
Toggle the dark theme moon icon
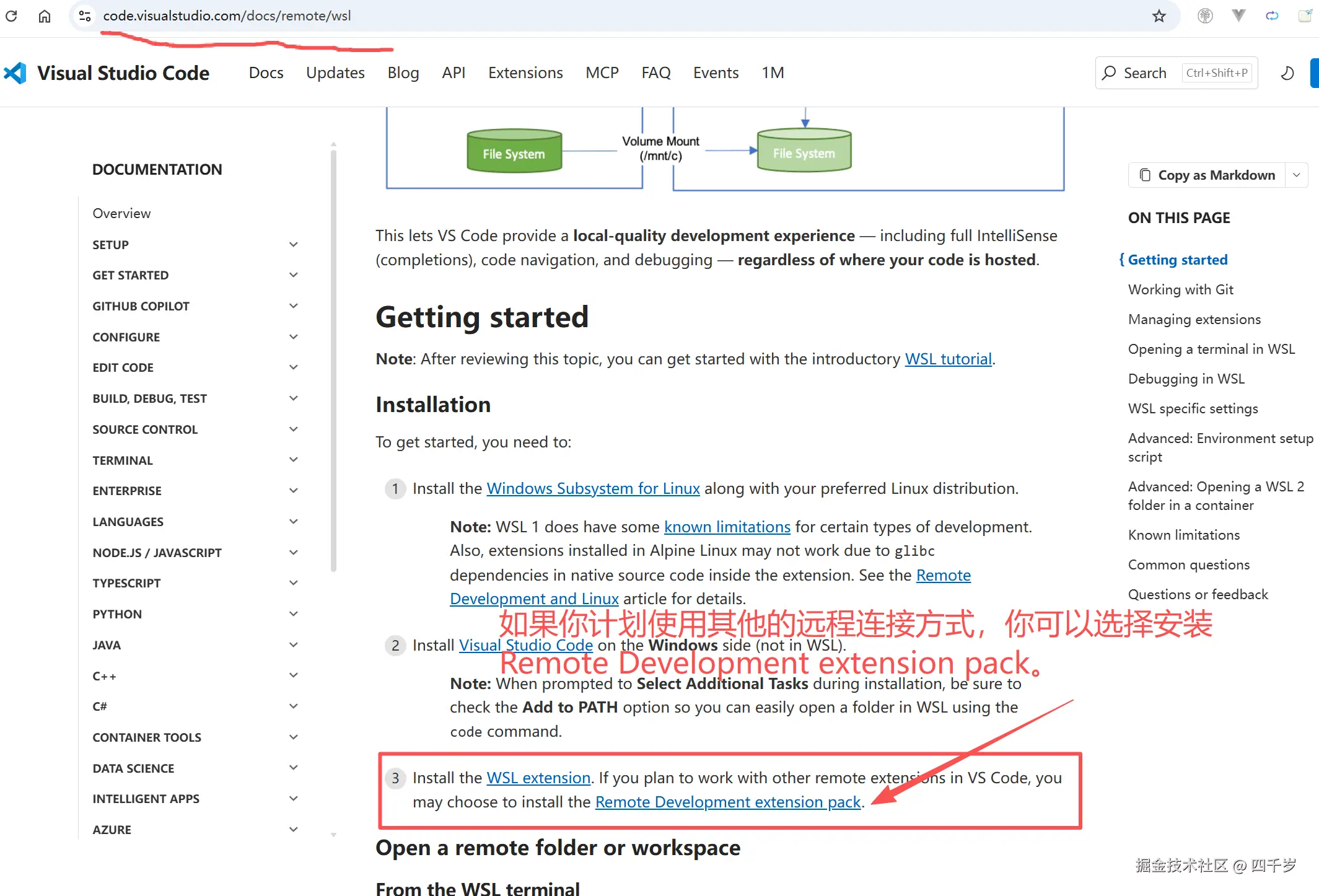coord(1287,73)
